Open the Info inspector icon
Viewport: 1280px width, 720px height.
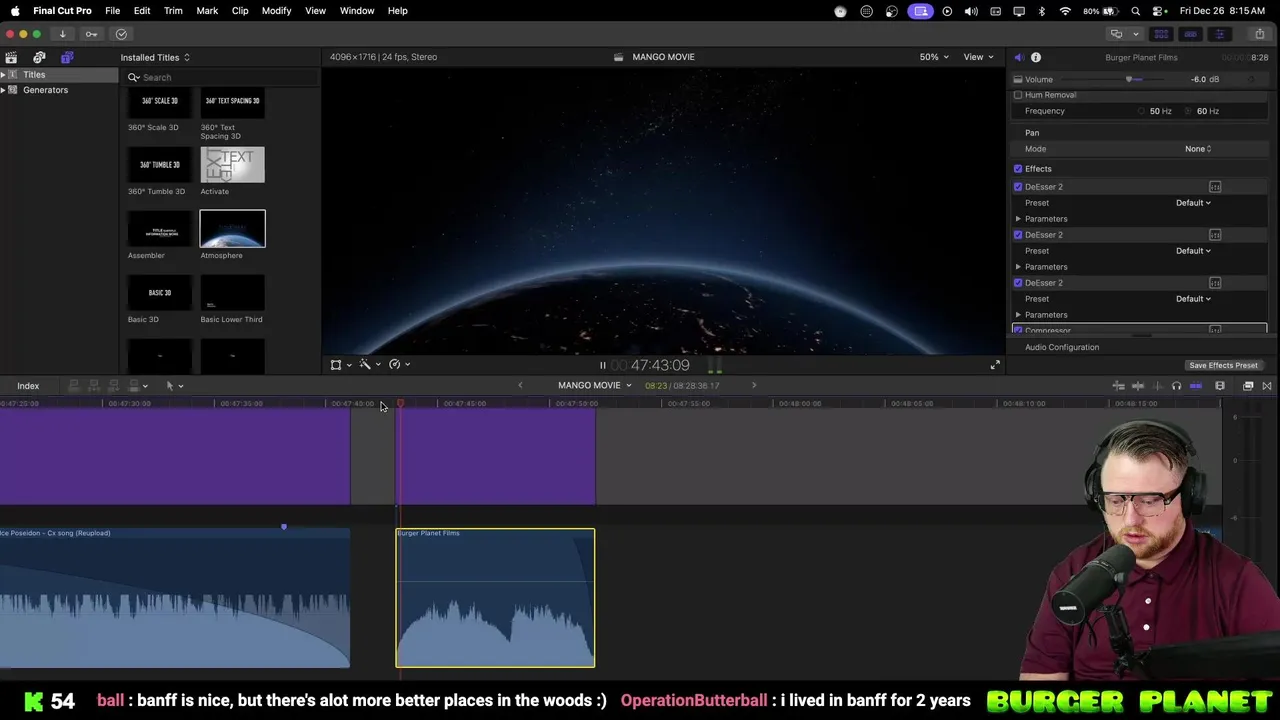pyautogui.click(x=1036, y=57)
